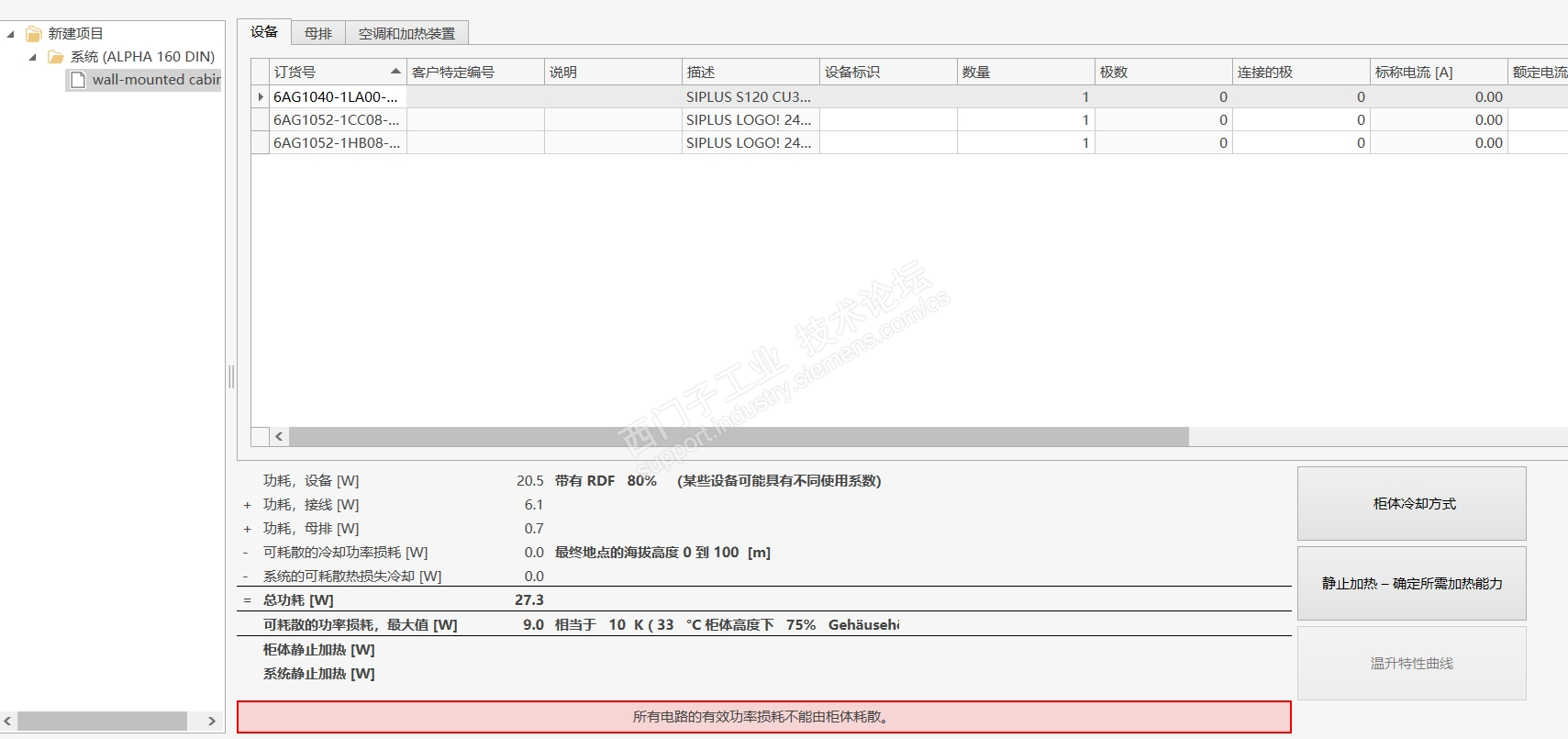Click the 功耗, 设备 [W] value 20.5

coord(529,480)
